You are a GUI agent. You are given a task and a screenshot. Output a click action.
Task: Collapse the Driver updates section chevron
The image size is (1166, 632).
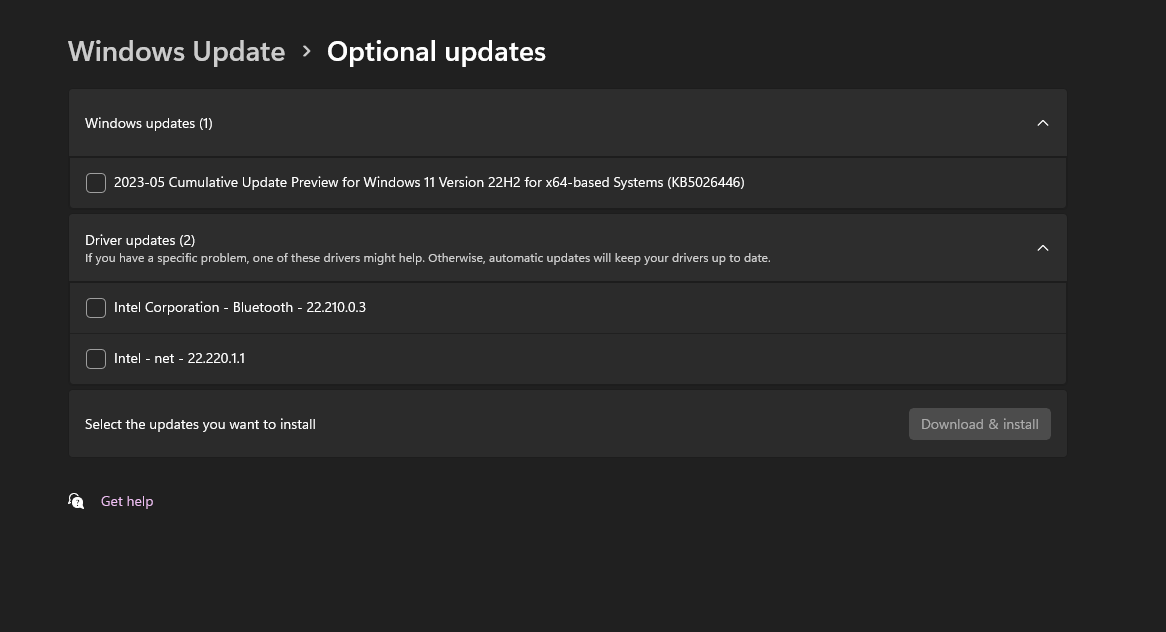[1043, 248]
